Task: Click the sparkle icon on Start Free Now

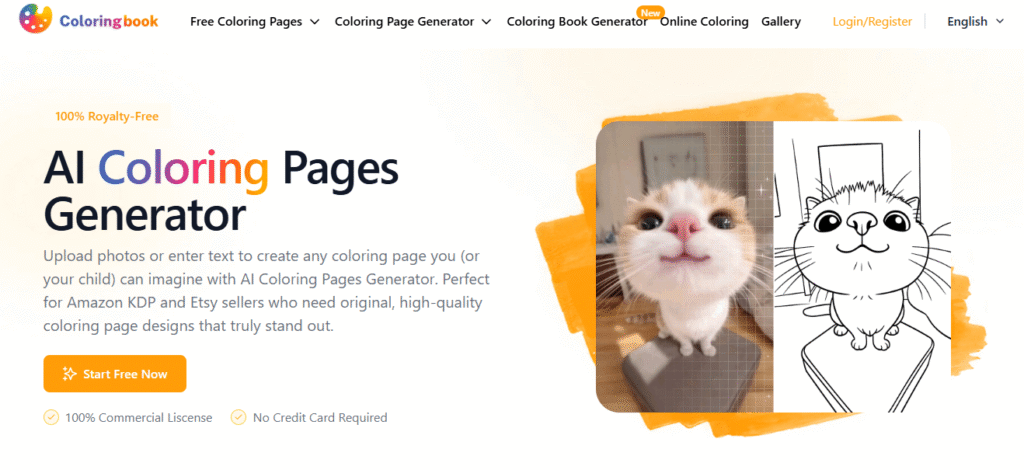Action: [69, 374]
